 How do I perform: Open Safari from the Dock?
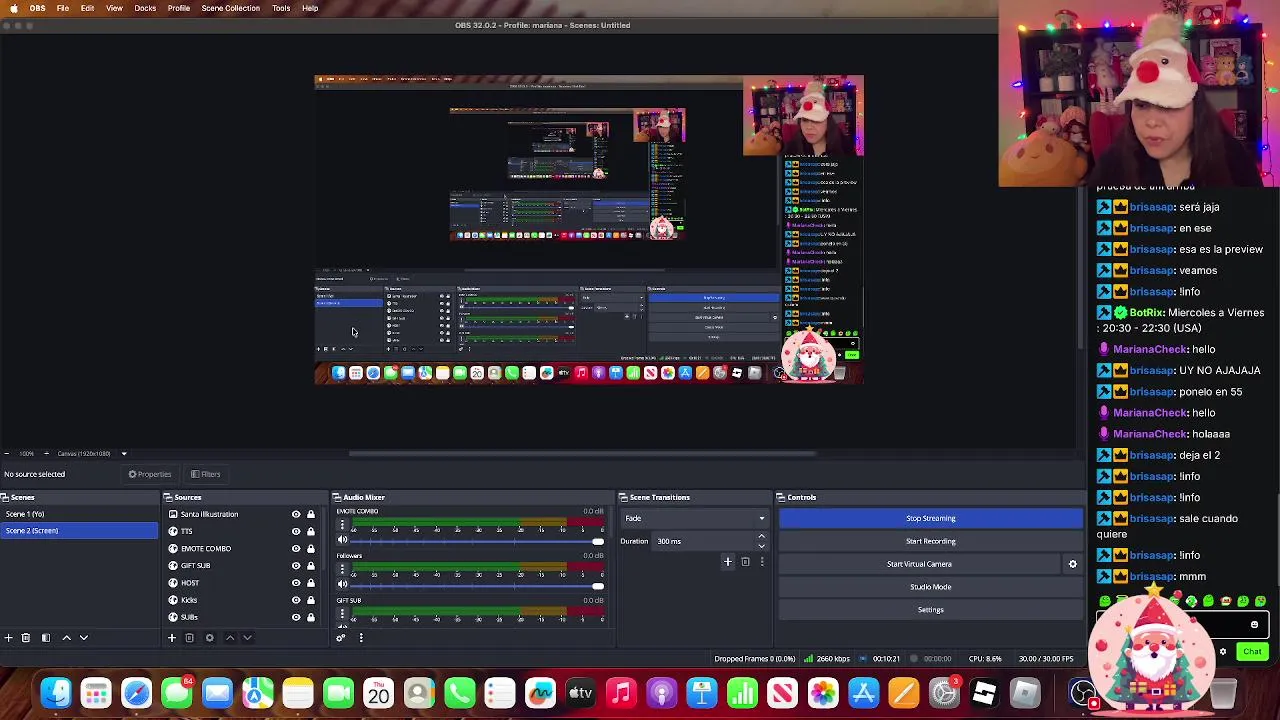[137, 693]
